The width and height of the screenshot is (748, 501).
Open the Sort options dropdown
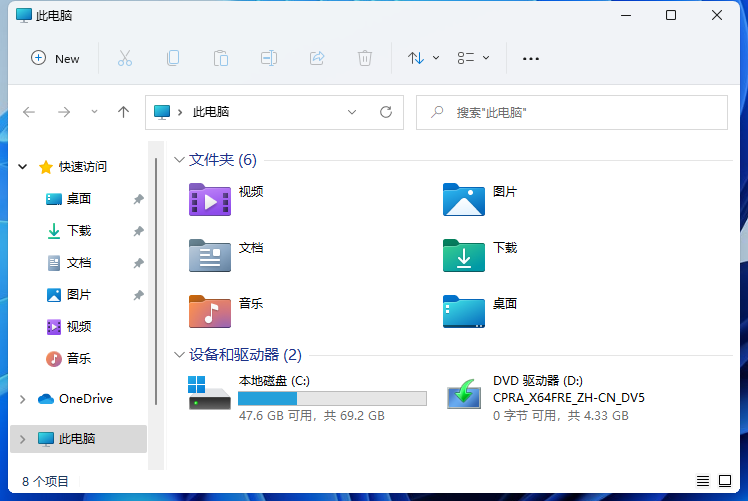(x=423, y=58)
